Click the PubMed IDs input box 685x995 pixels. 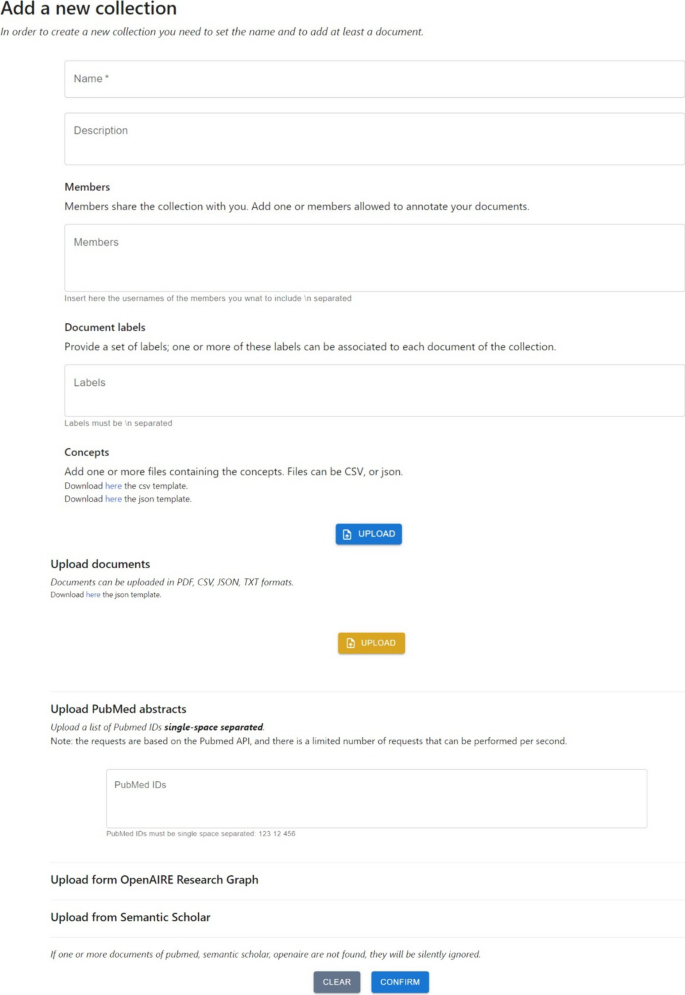(376, 798)
